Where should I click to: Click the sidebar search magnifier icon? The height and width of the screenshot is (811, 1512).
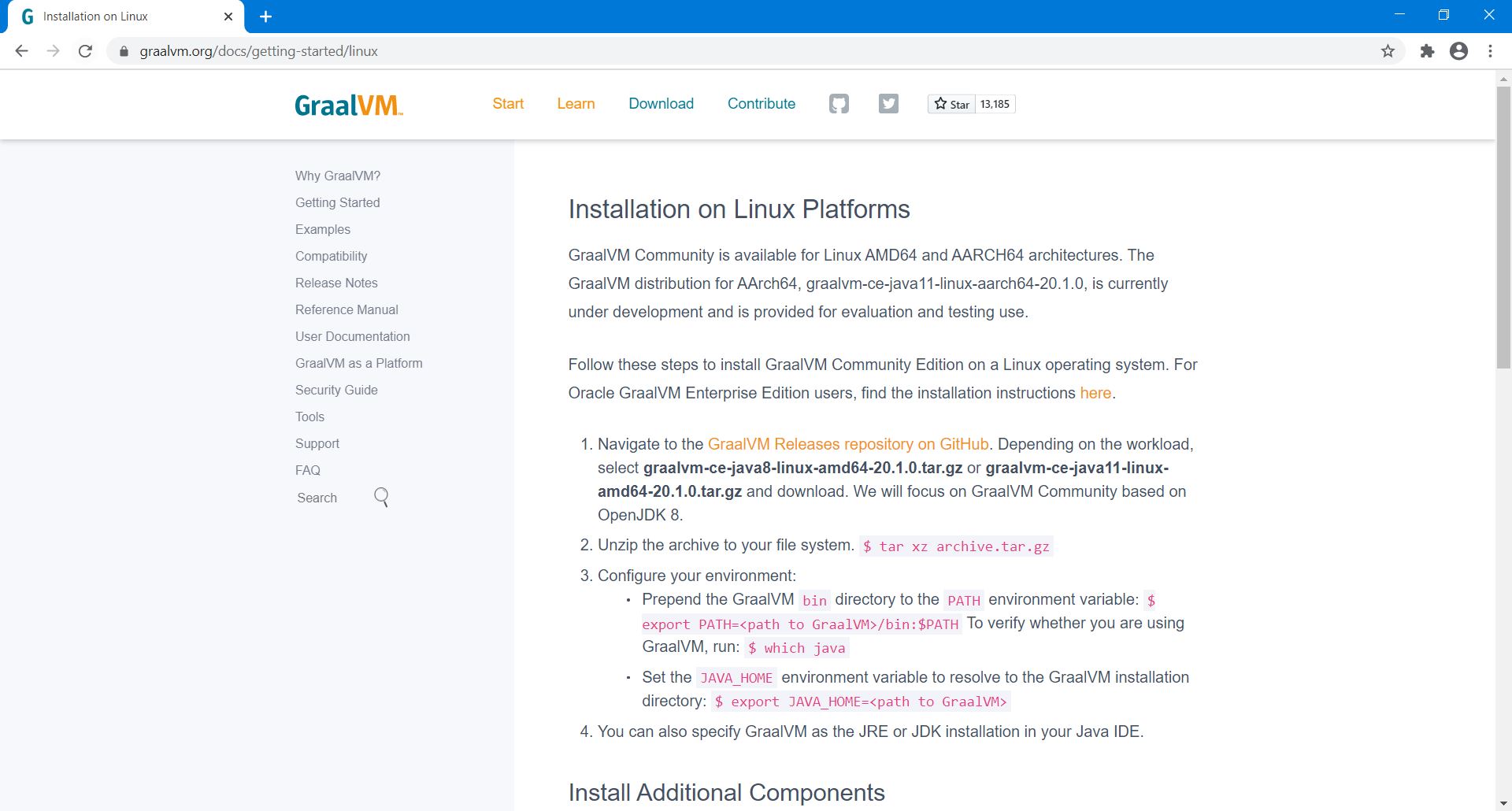pos(381,497)
